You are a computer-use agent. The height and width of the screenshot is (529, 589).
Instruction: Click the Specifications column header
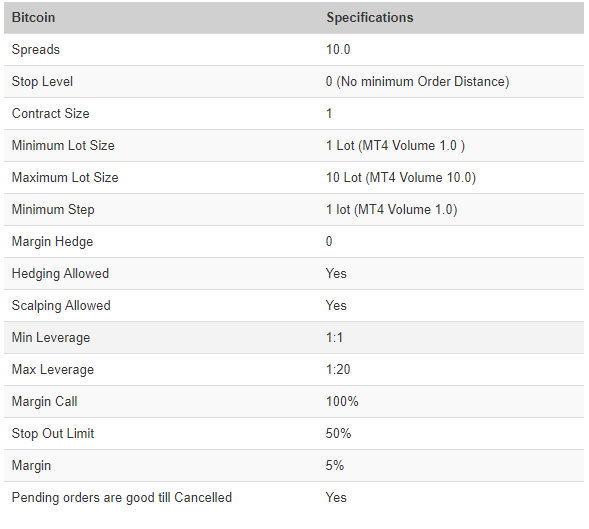coord(370,18)
